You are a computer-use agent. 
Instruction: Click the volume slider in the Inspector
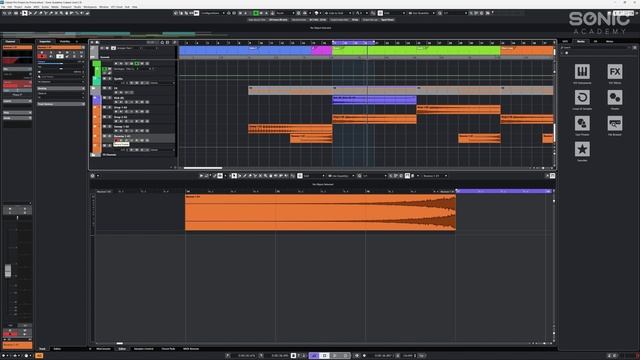click(x=61, y=64)
